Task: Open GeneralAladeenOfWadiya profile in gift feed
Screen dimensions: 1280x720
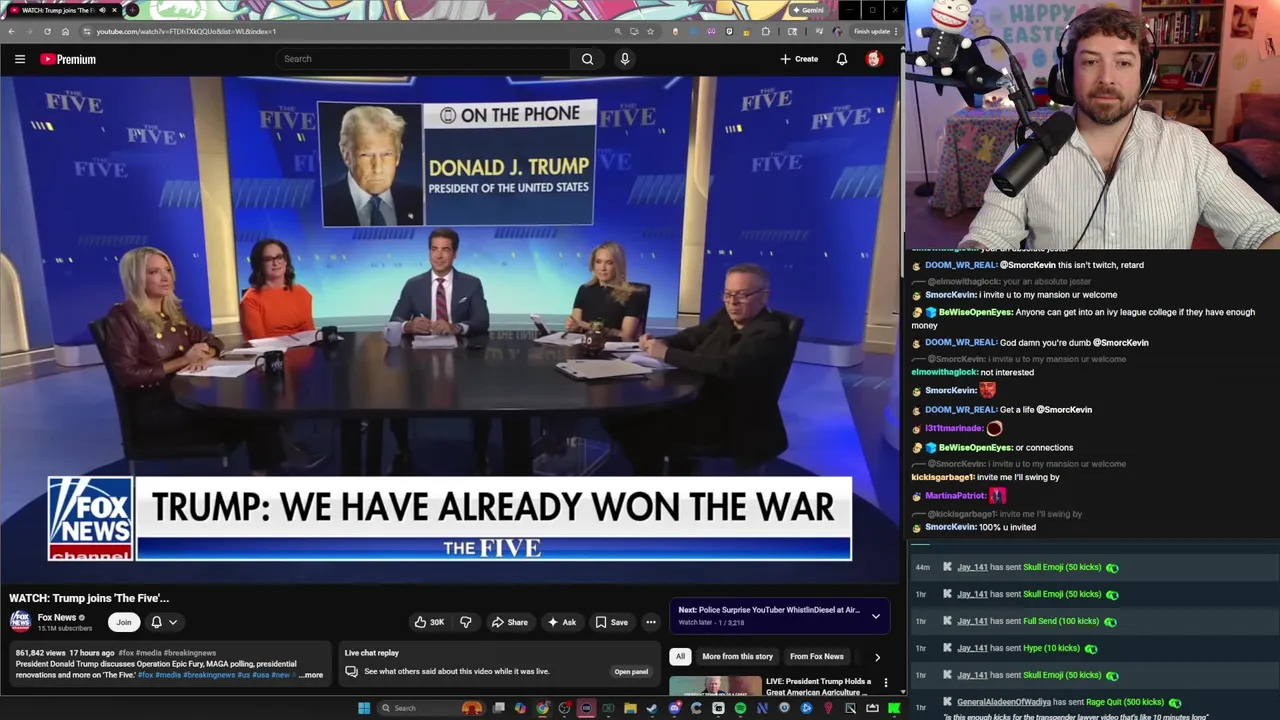Action: [x=1004, y=702]
